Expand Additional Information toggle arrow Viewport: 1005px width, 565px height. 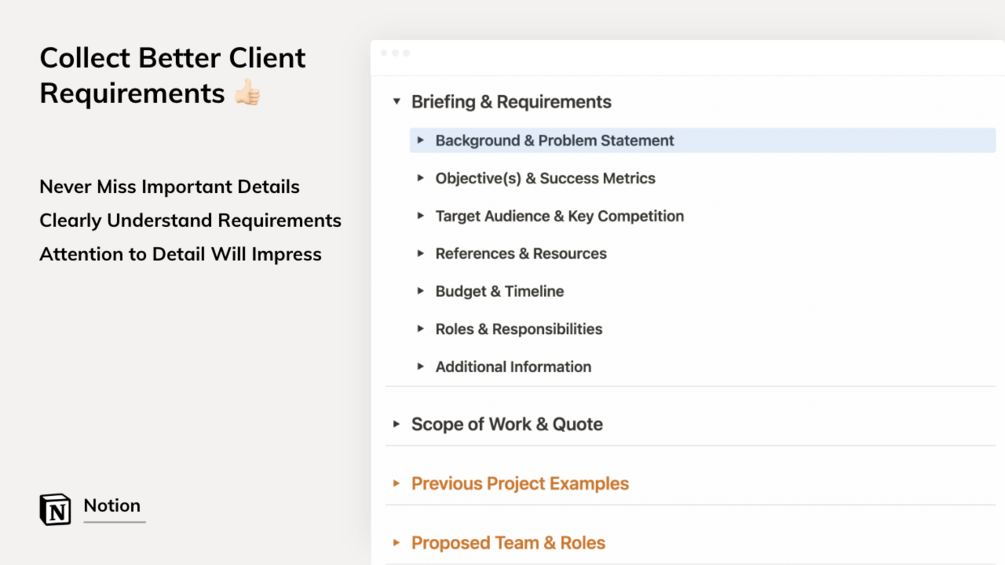[421, 367]
